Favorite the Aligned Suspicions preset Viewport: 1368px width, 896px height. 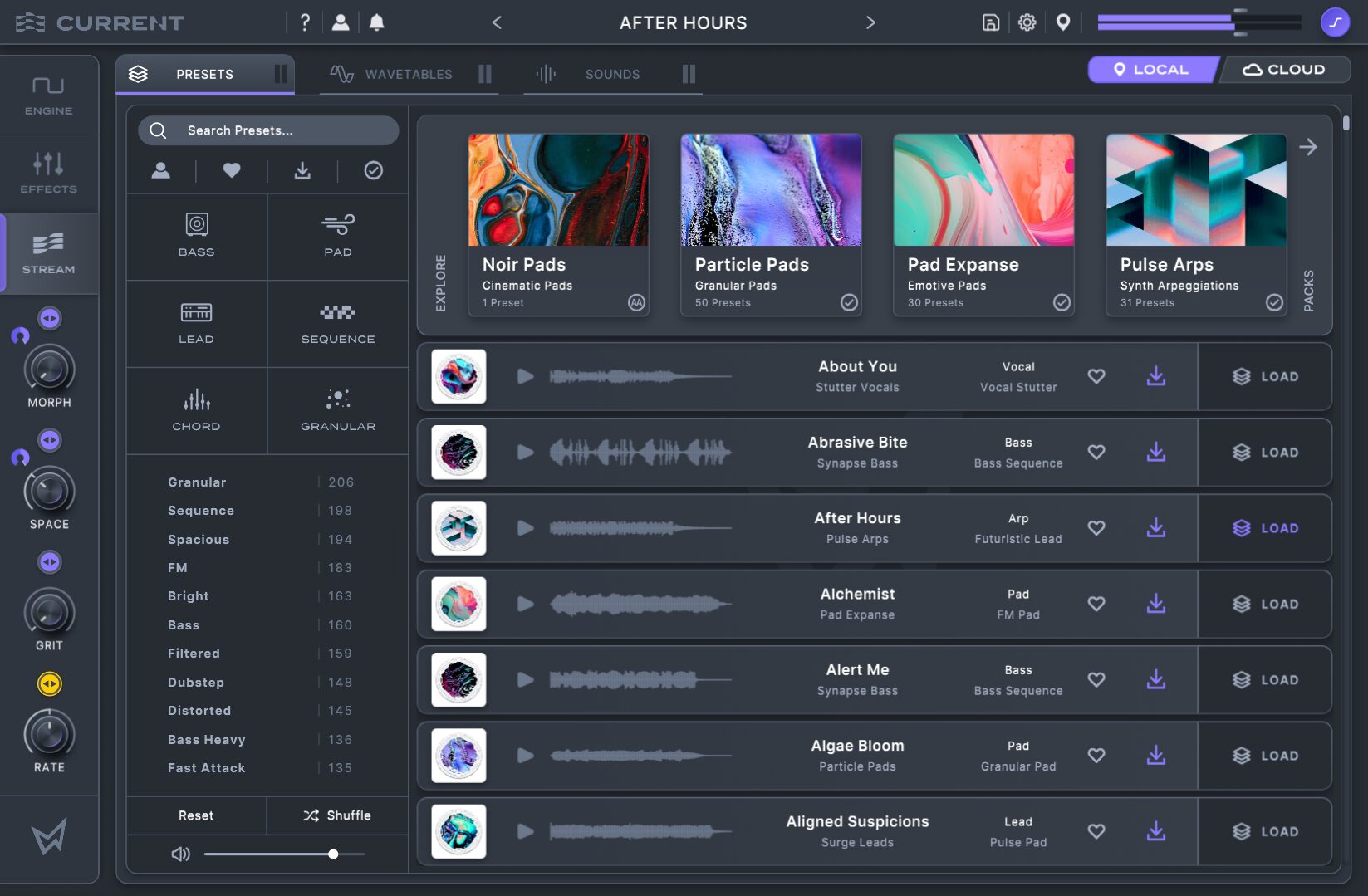click(1096, 830)
